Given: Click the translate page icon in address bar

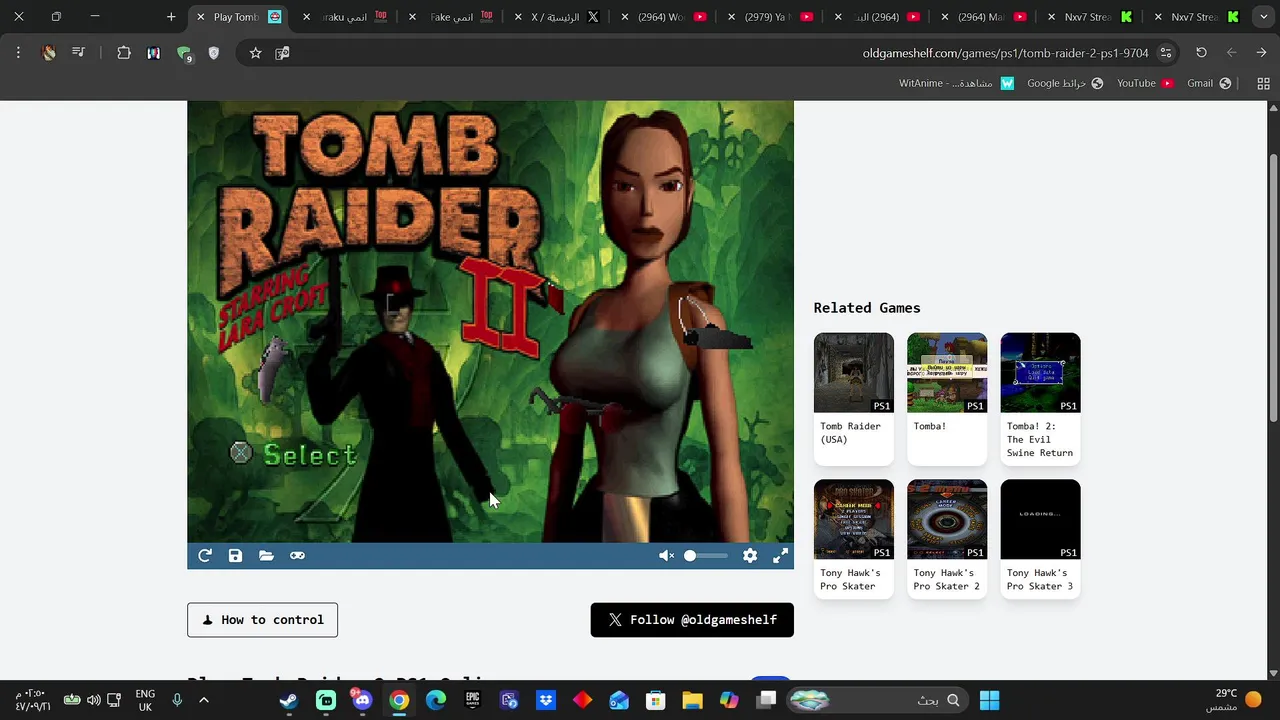Looking at the screenshot, I should pyautogui.click(x=283, y=53).
